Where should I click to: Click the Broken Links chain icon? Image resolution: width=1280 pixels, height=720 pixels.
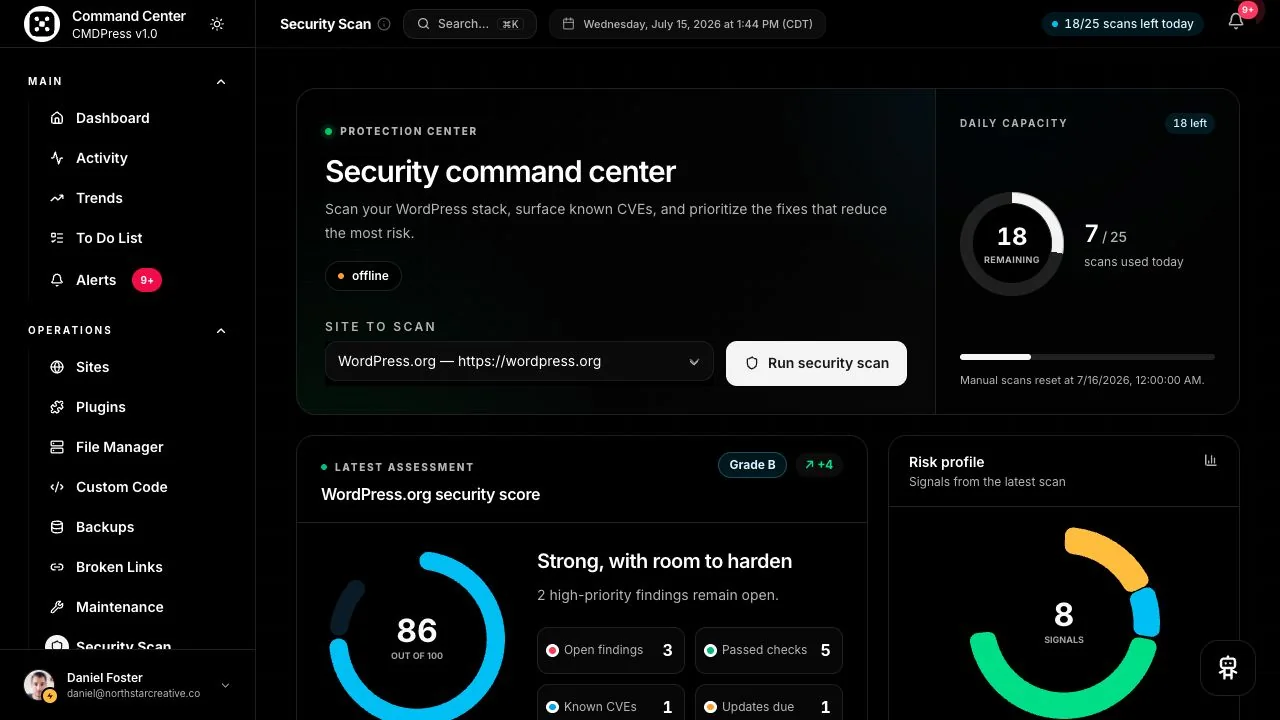57,567
